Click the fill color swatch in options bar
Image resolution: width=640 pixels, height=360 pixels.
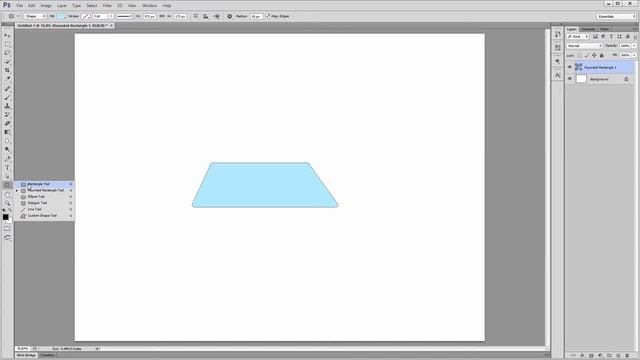[61, 16]
